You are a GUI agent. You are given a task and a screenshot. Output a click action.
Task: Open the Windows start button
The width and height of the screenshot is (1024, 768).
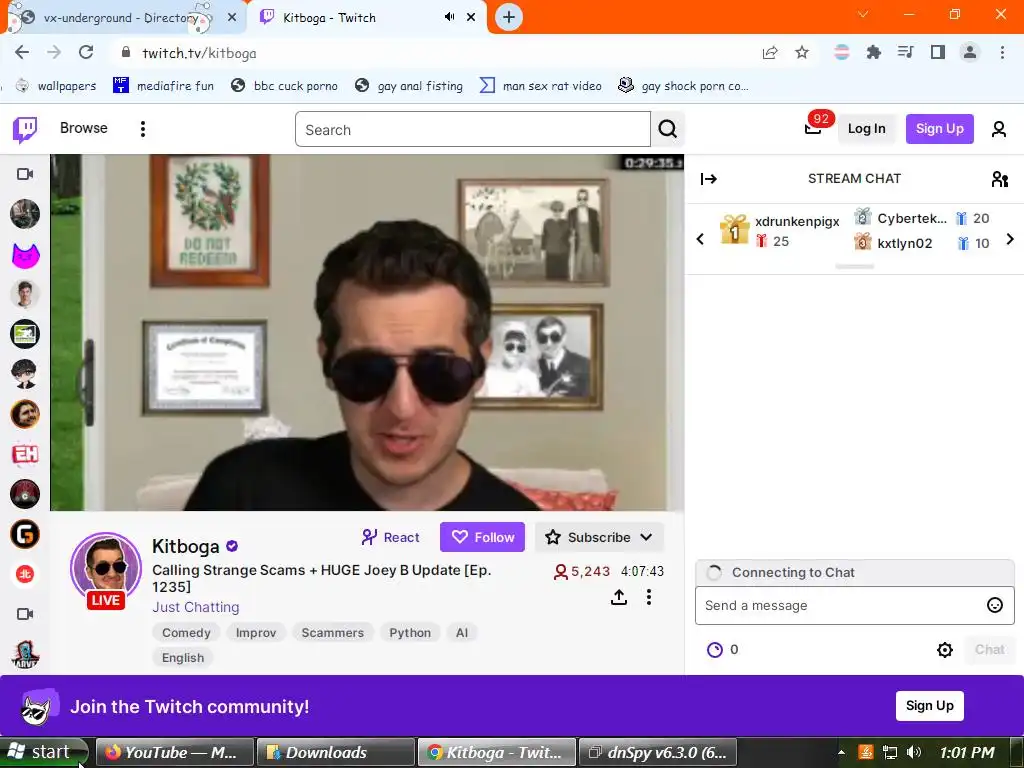click(43, 752)
